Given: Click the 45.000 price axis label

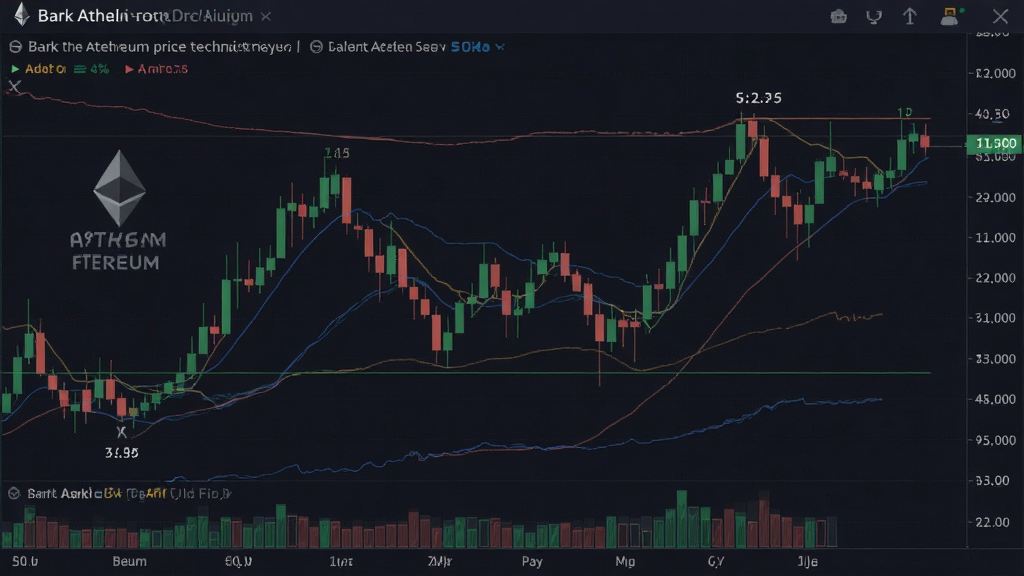Looking at the screenshot, I should [x=995, y=399].
